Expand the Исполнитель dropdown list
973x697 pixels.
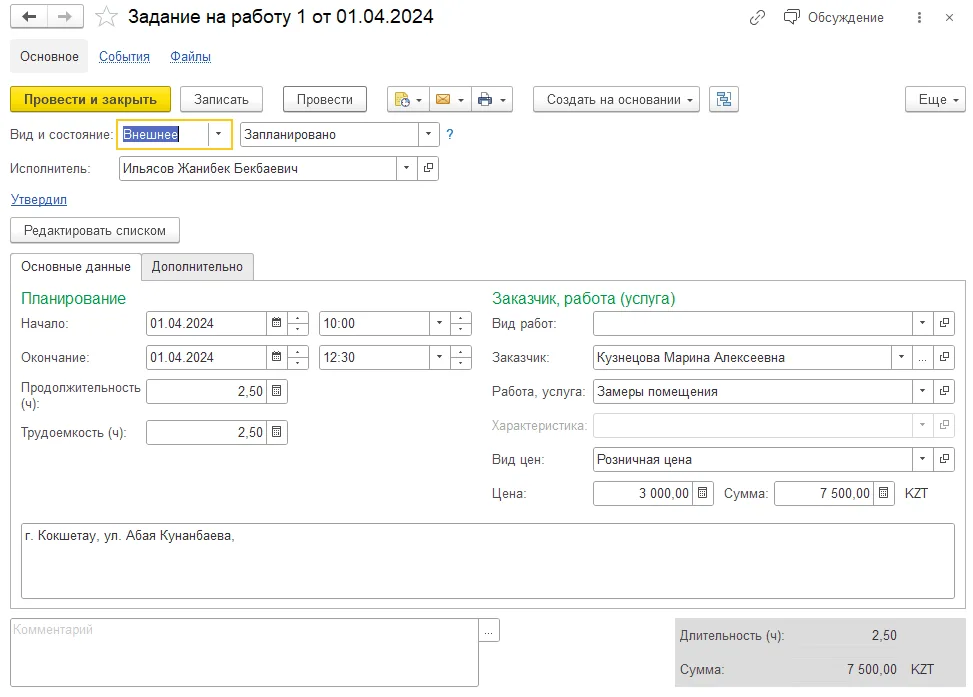click(406, 168)
